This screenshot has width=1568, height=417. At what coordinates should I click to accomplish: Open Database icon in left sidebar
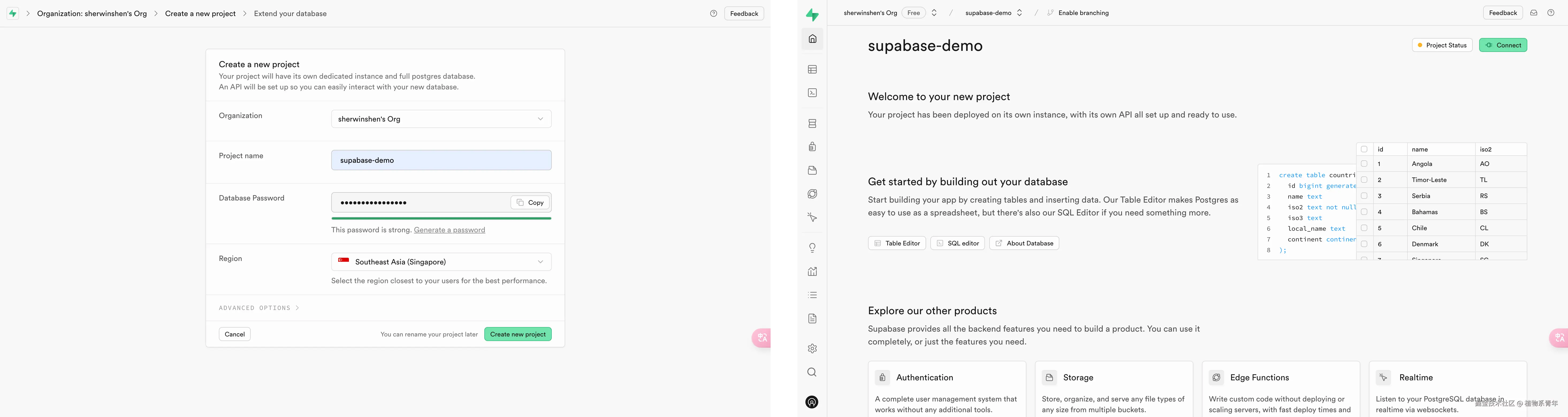(812, 124)
